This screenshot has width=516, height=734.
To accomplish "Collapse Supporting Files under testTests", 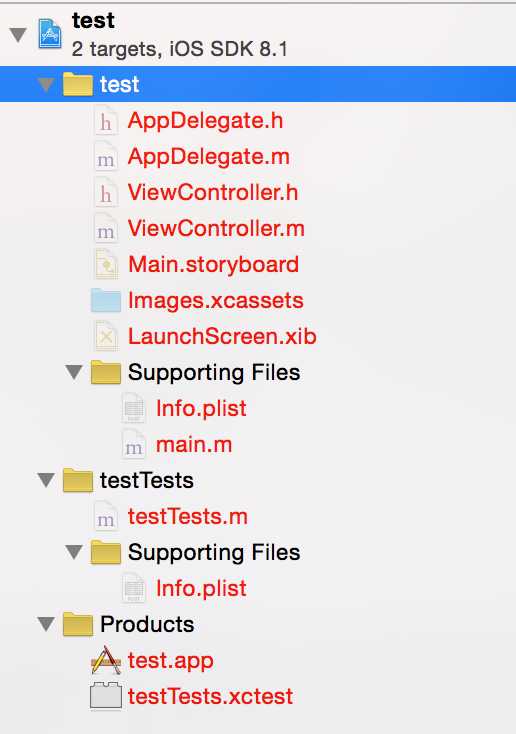I will point(74,552).
